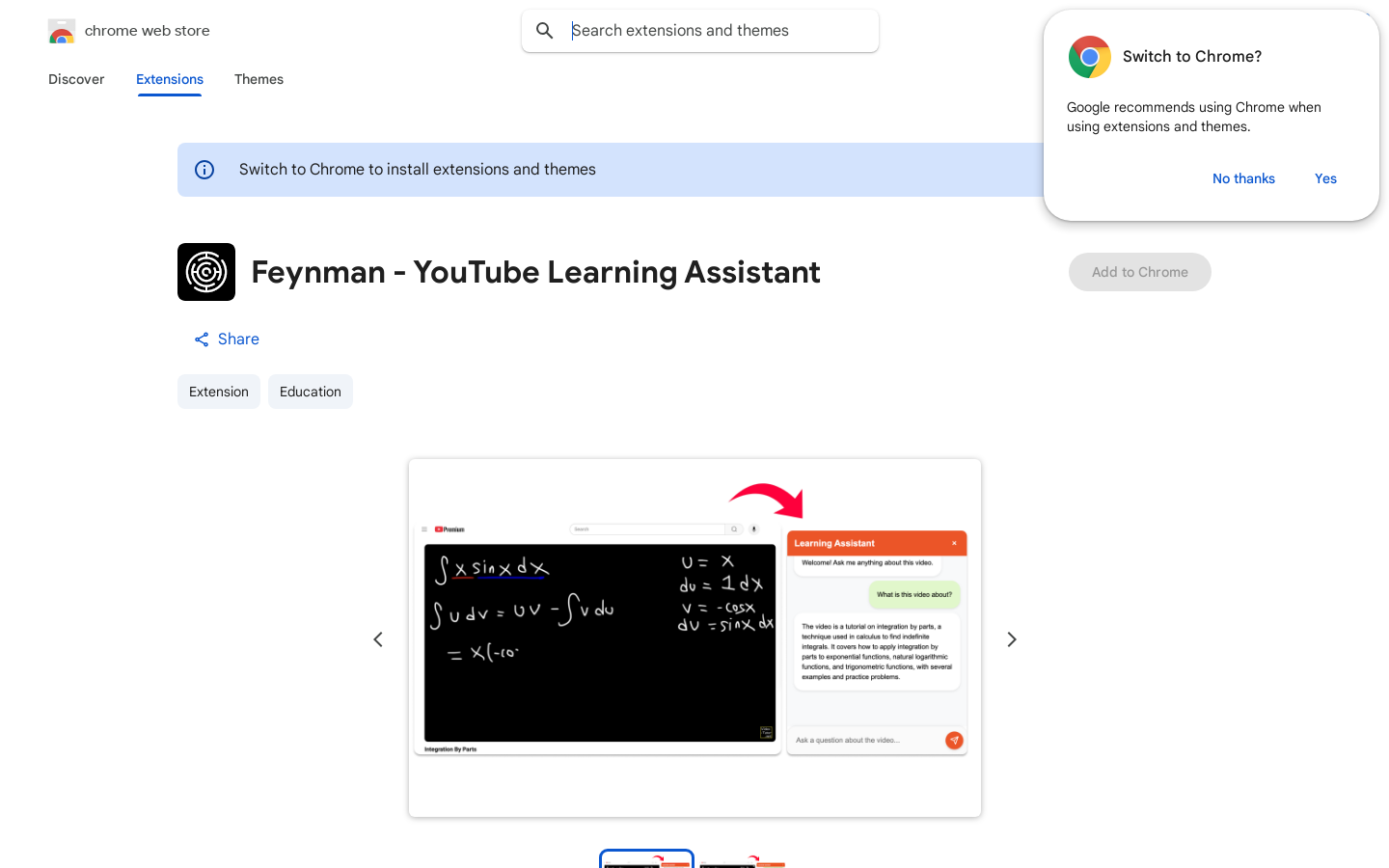
Task: Open the main screenshot preview image
Action: click(694, 637)
